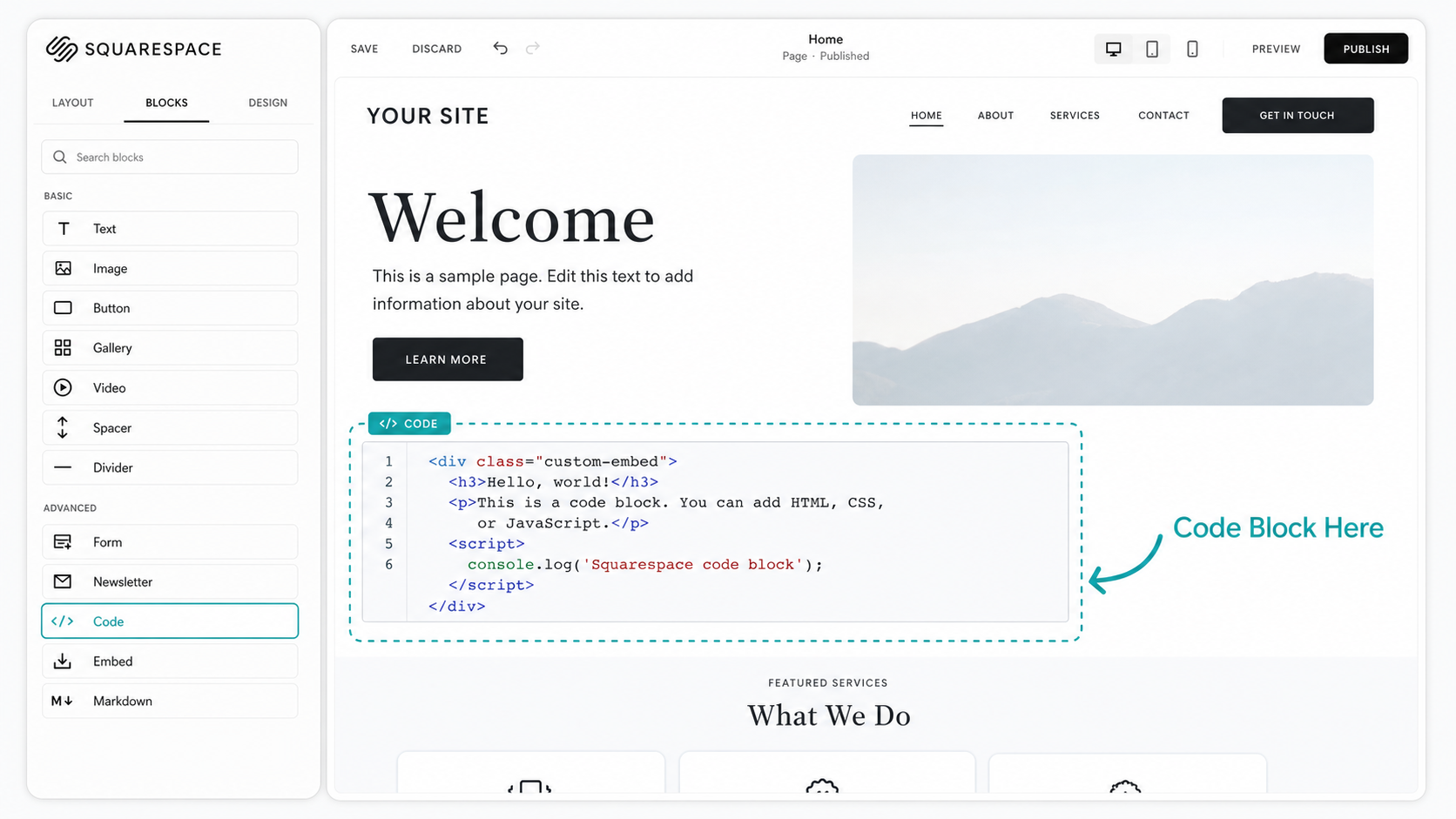Open the About nav link
This screenshot has height=819, width=1456.
pos(995,115)
